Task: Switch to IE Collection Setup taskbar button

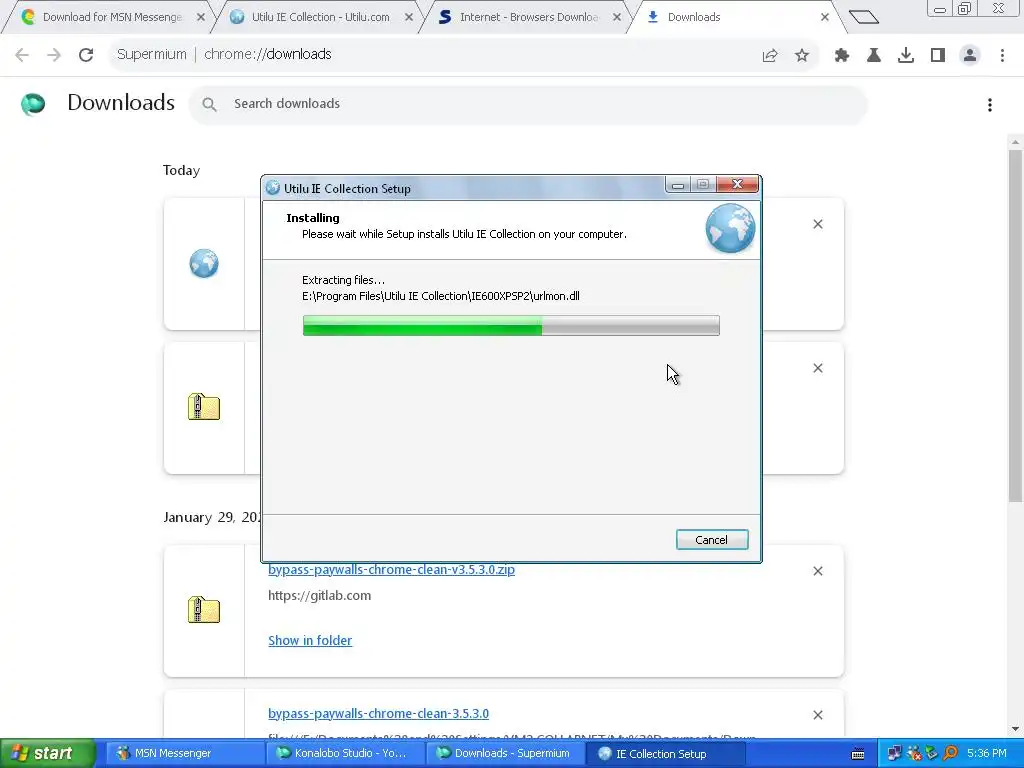Action: pos(664,754)
